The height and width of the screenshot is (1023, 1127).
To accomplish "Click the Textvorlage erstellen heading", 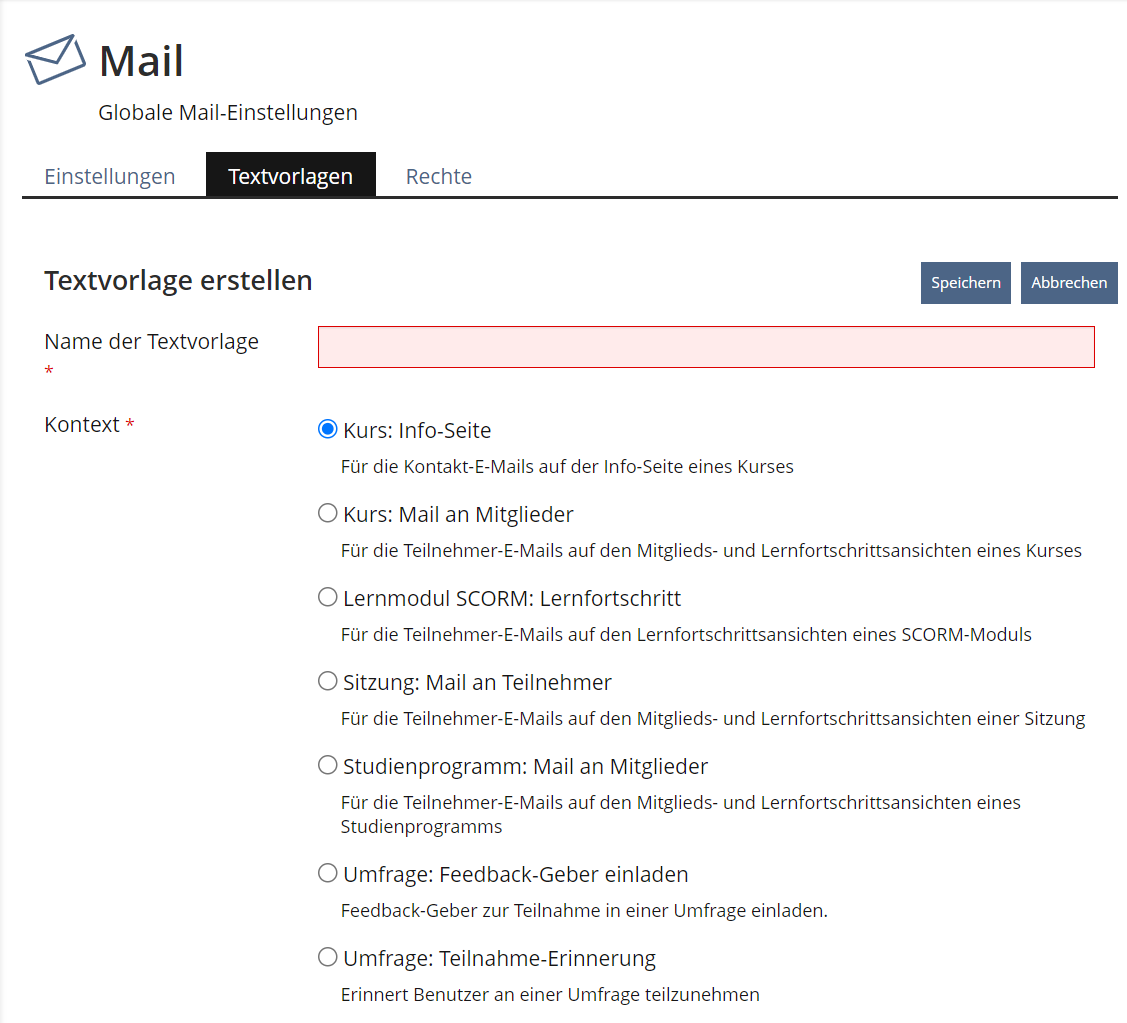I will pos(178,281).
